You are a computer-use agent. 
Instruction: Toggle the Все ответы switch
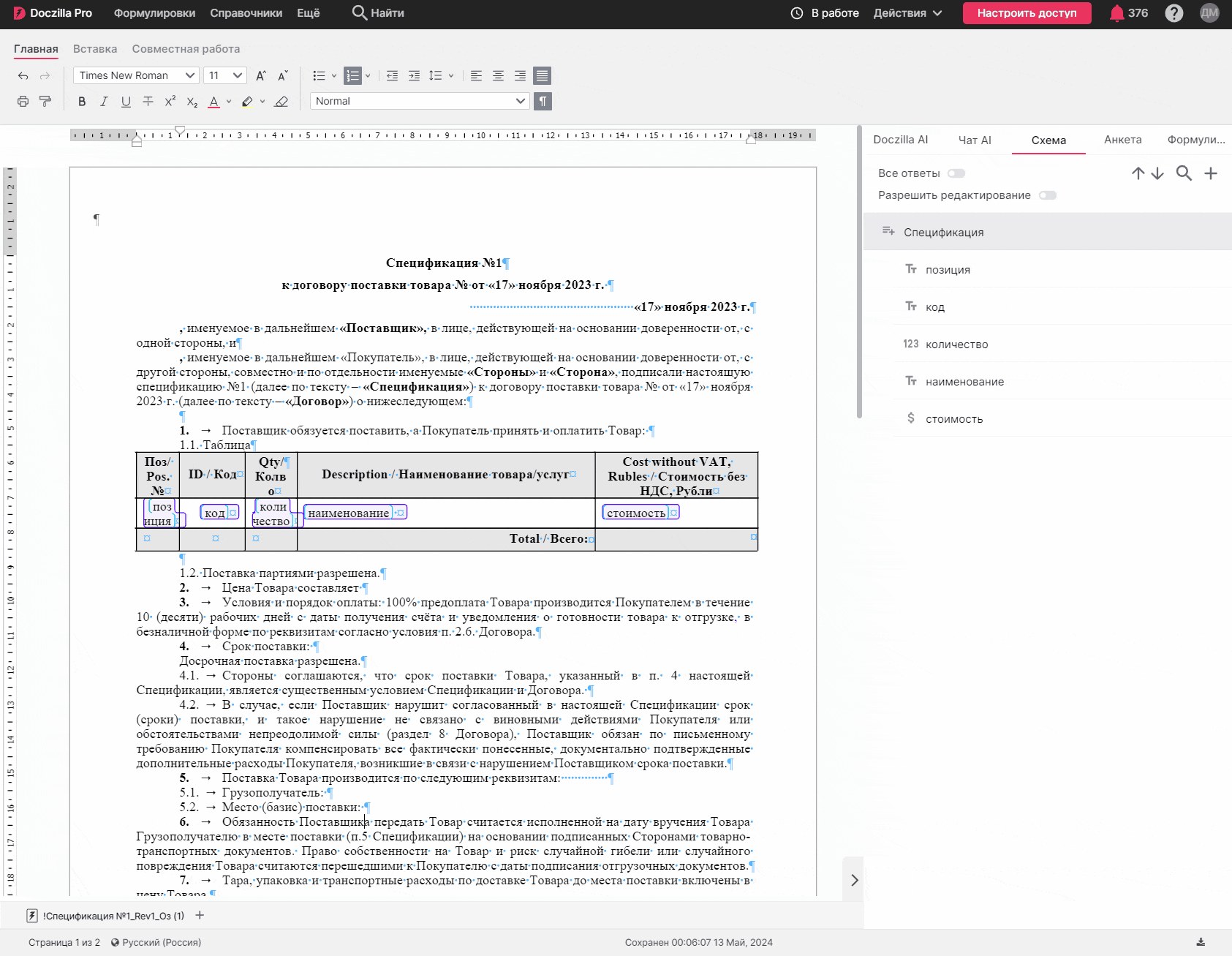(956, 173)
